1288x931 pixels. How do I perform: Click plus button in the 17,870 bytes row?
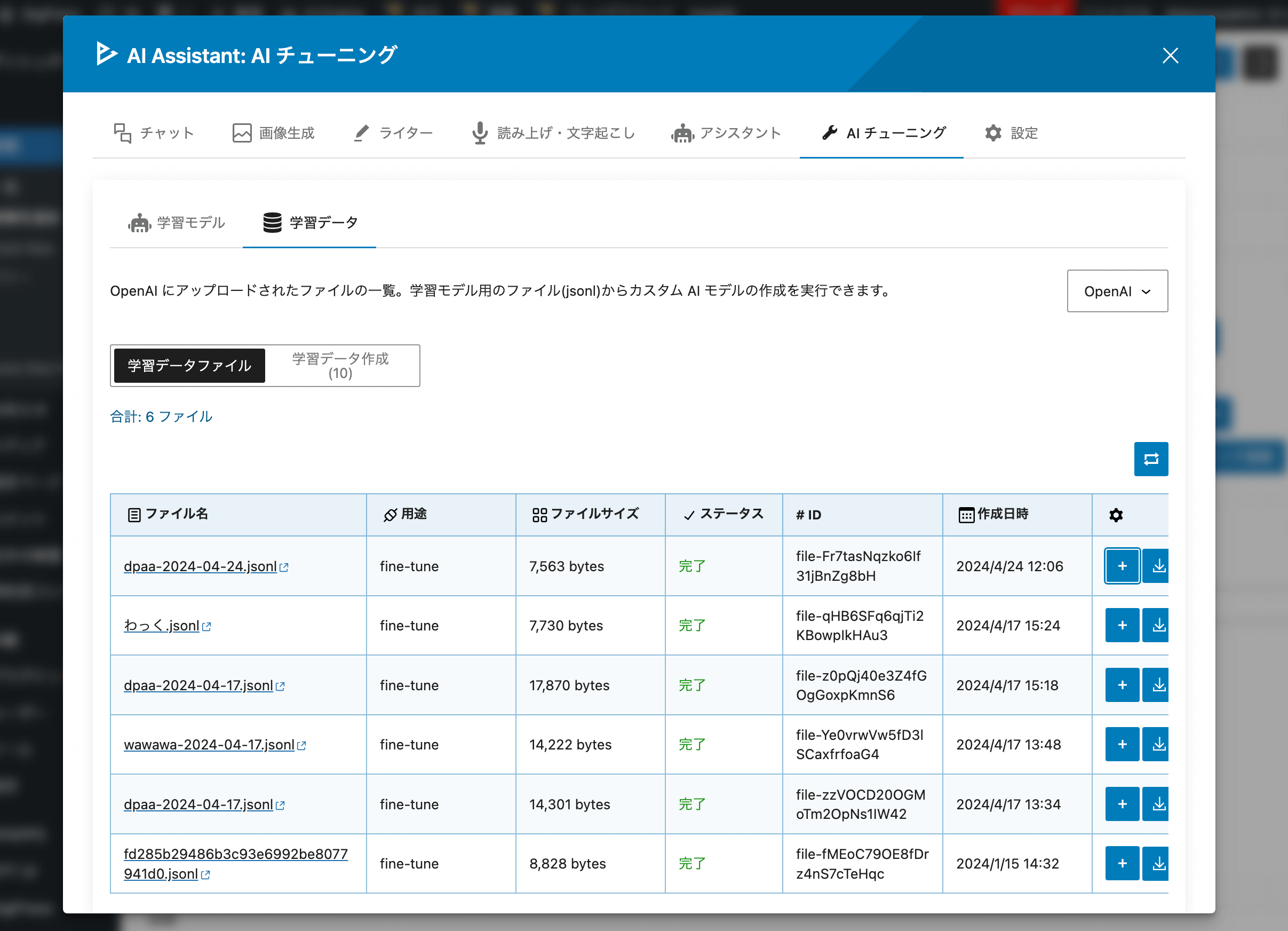click(1122, 685)
